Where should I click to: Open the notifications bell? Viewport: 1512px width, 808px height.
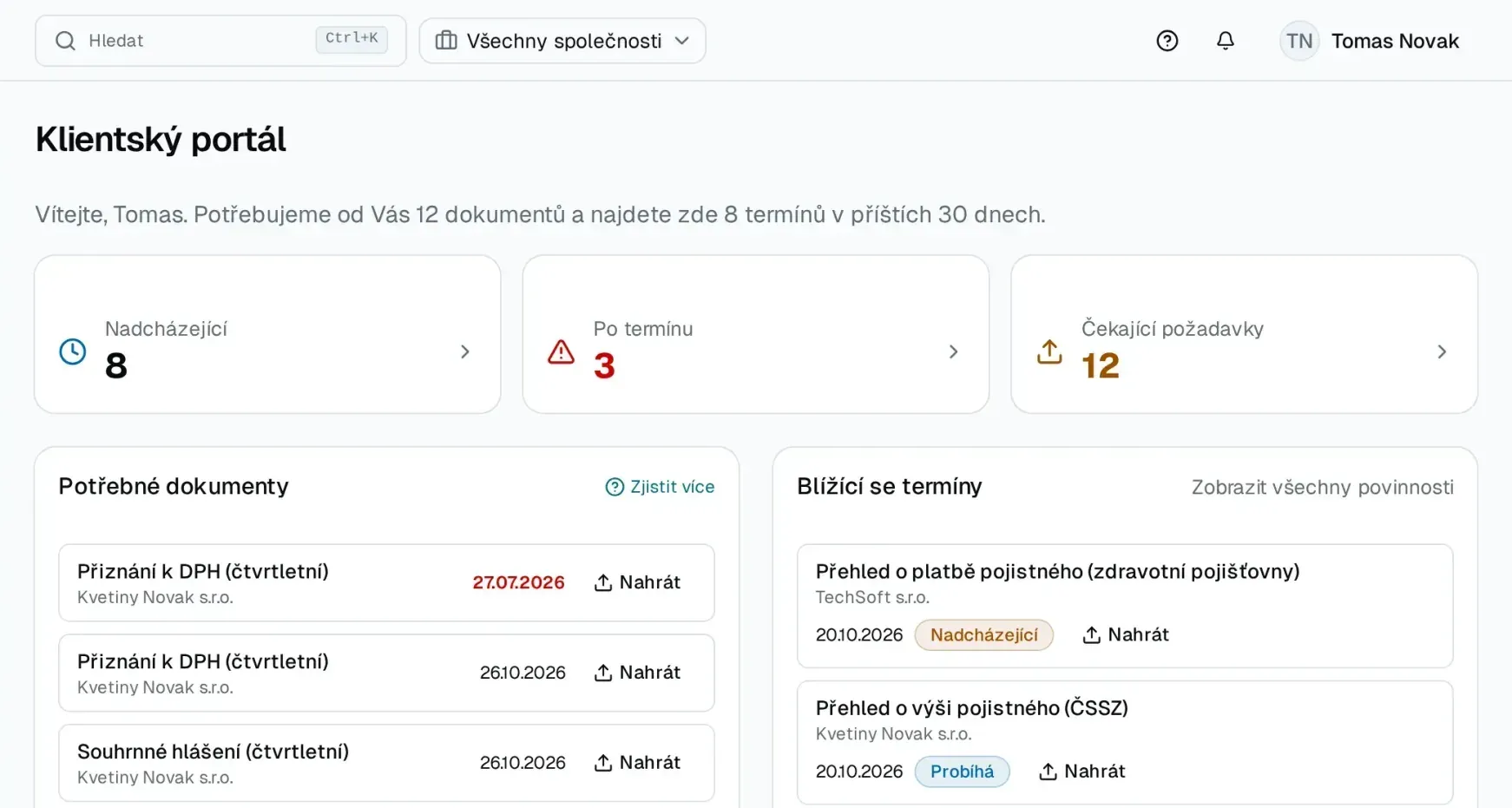pos(1226,41)
